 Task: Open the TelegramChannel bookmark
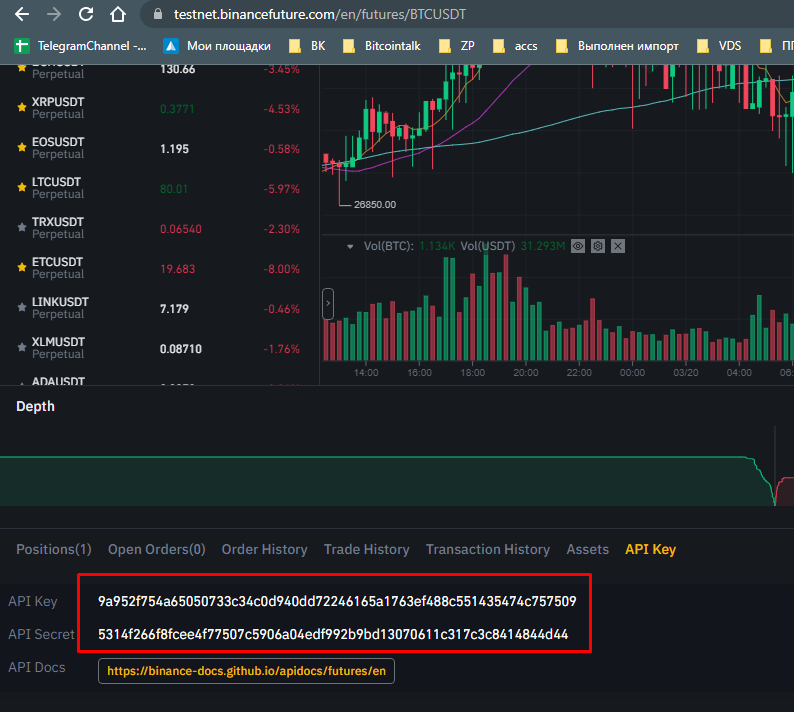(81, 46)
